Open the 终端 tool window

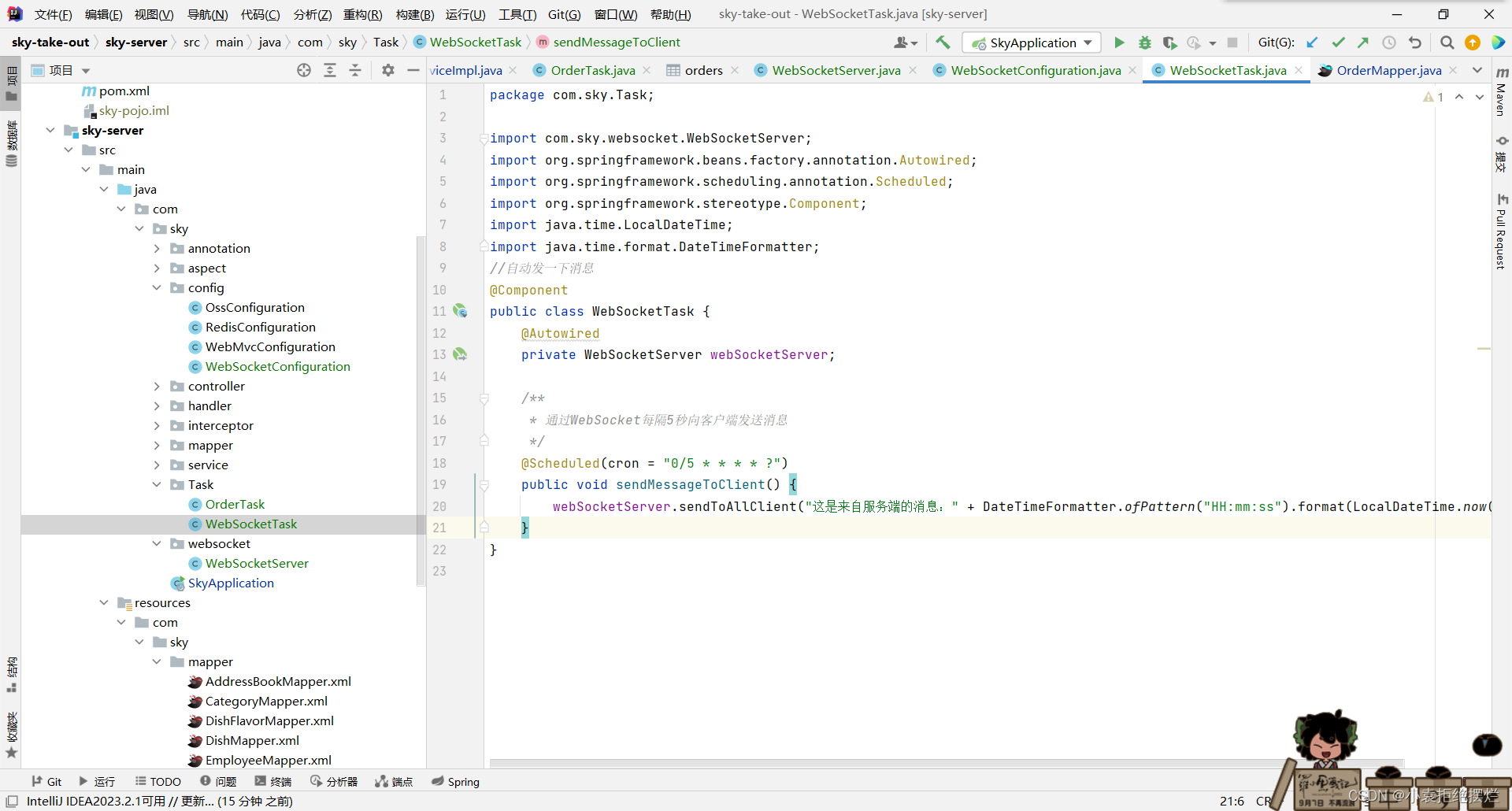pos(272,781)
